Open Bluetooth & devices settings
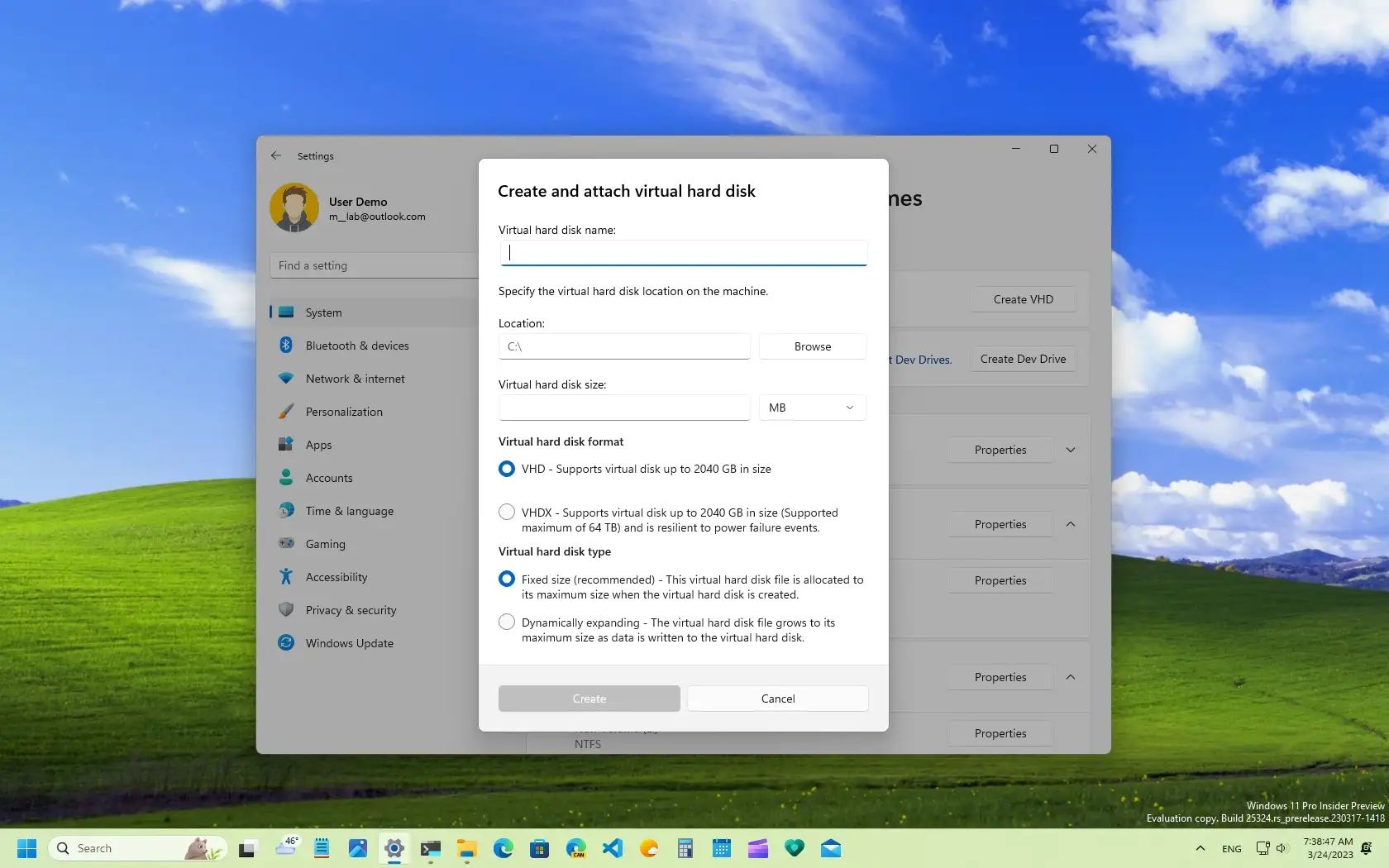This screenshot has height=868, width=1389. 356,346
